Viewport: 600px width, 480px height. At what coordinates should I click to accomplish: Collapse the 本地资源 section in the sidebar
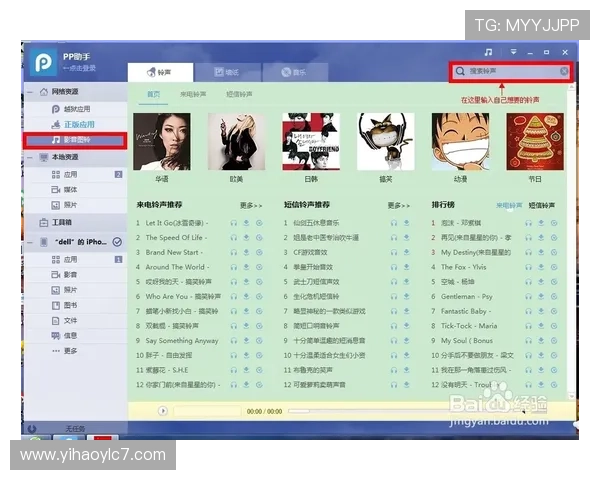[29, 157]
